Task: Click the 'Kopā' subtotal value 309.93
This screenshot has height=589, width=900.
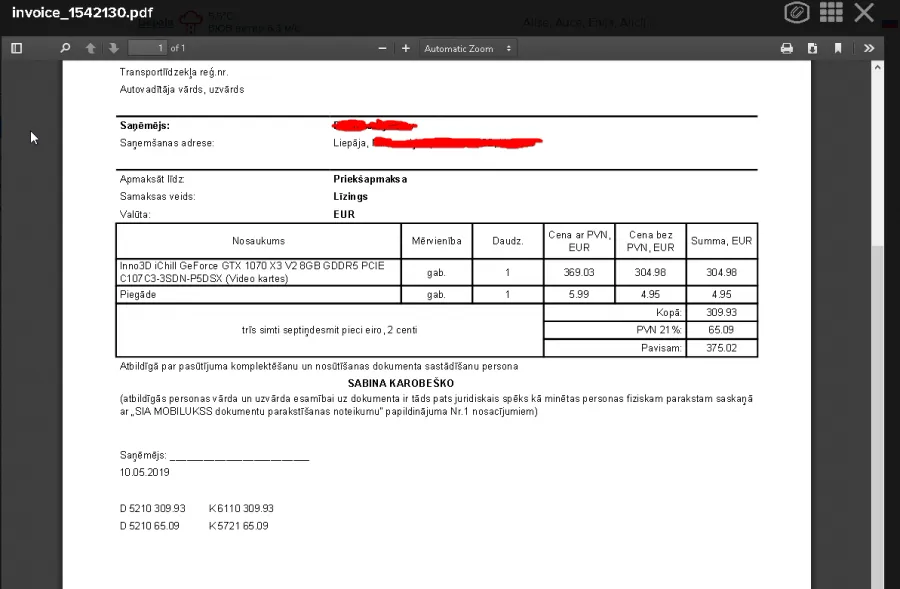Action: [721, 312]
